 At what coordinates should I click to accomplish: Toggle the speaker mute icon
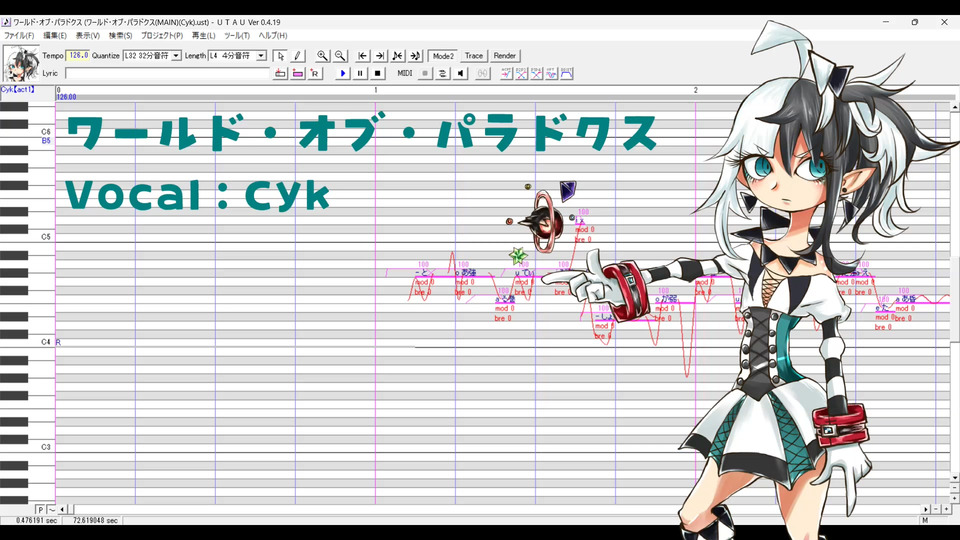pyautogui.click(x=460, y=73)
